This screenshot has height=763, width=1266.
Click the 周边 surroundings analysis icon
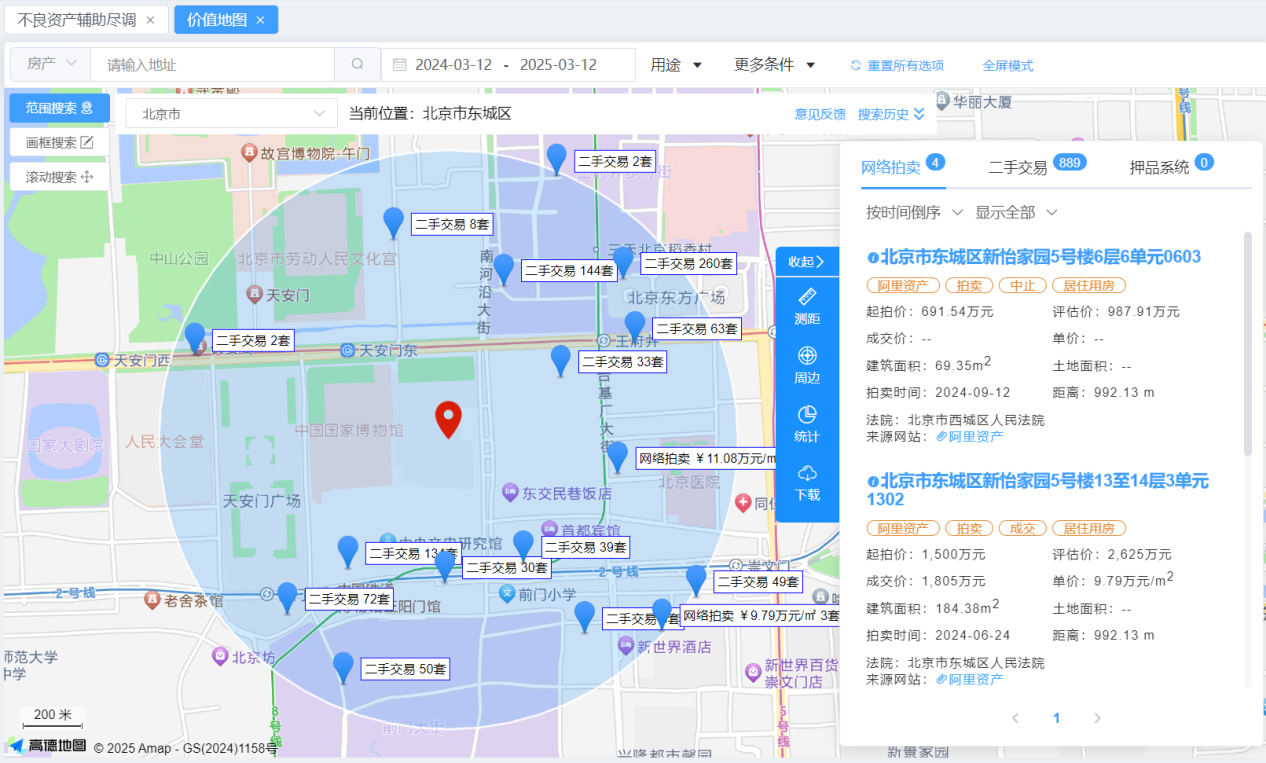(x=808, y=366)
